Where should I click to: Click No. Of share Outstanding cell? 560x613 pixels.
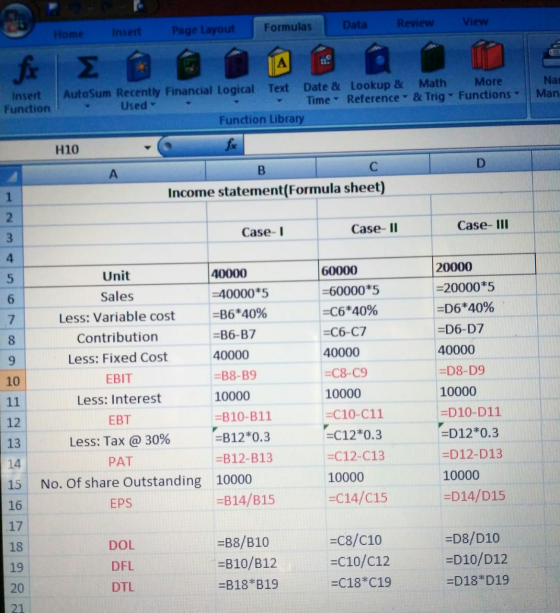tap(121, 483)
